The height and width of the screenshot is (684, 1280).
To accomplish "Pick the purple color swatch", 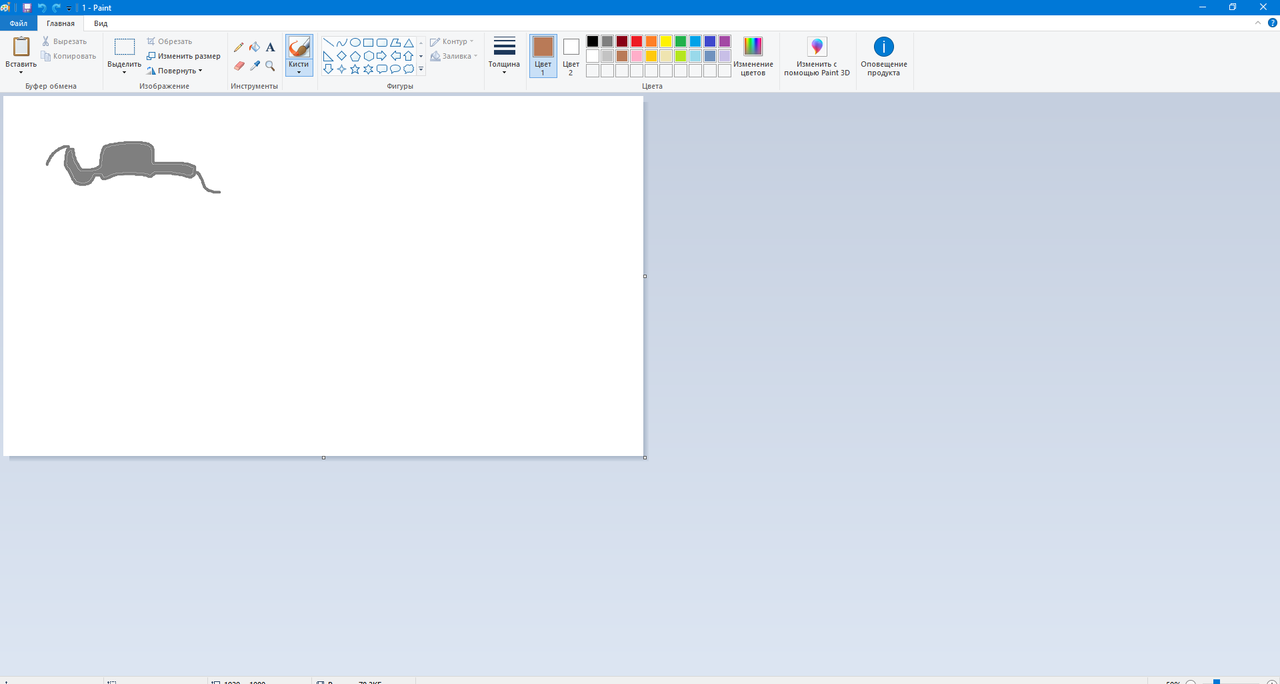I will tap(724, 41).
